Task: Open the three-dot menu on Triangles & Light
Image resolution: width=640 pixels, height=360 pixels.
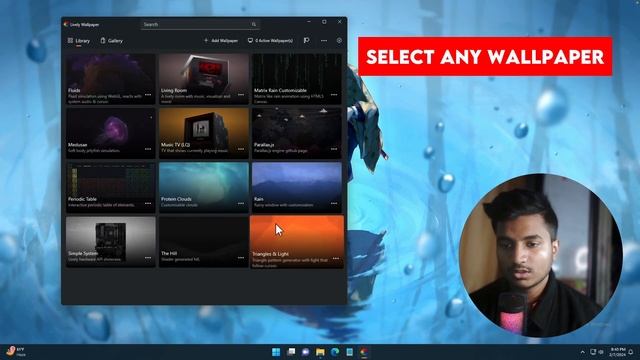Action: coord(336,258)
